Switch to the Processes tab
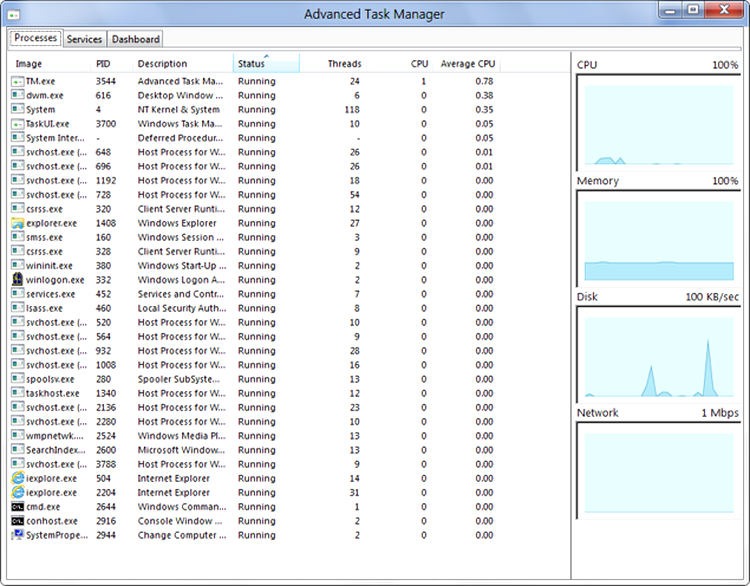The height and width of the screenshot is (586, 750). [35, 38]
